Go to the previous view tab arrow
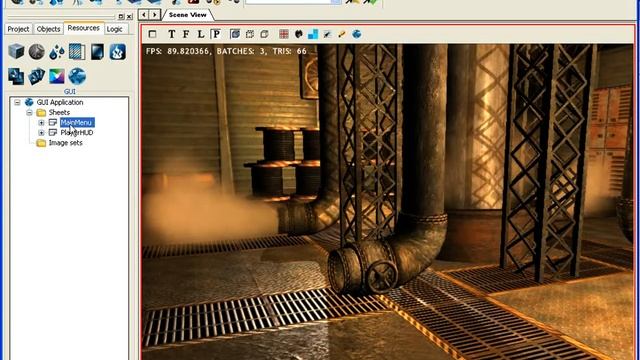This screenshot has height=360, width=640. click(x=144, y=15)
